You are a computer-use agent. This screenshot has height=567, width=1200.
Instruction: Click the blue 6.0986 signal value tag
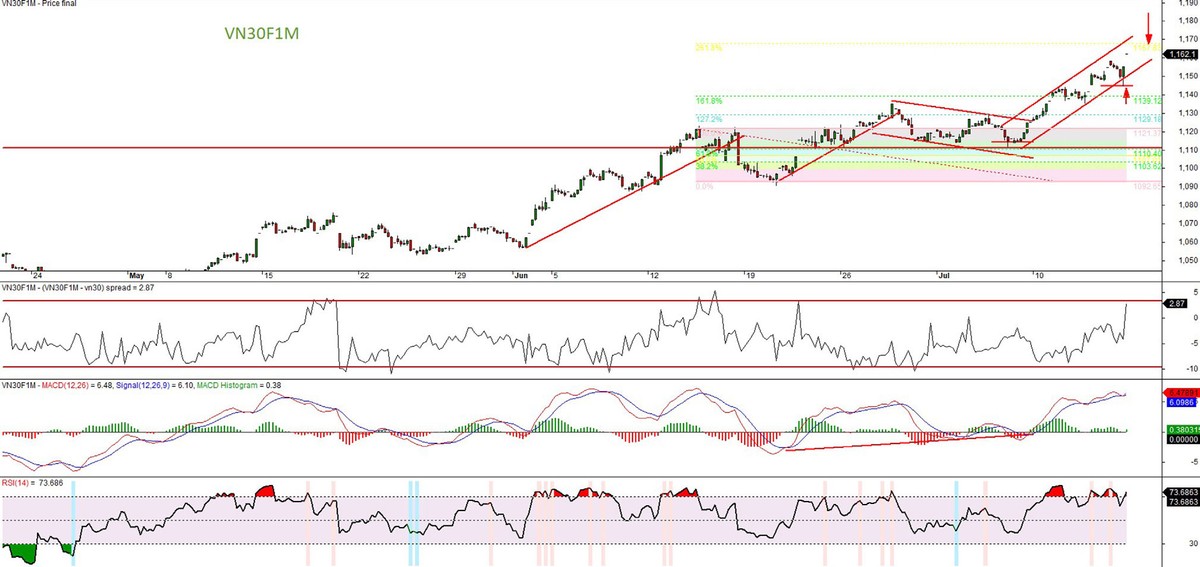tap(1180, 400)
